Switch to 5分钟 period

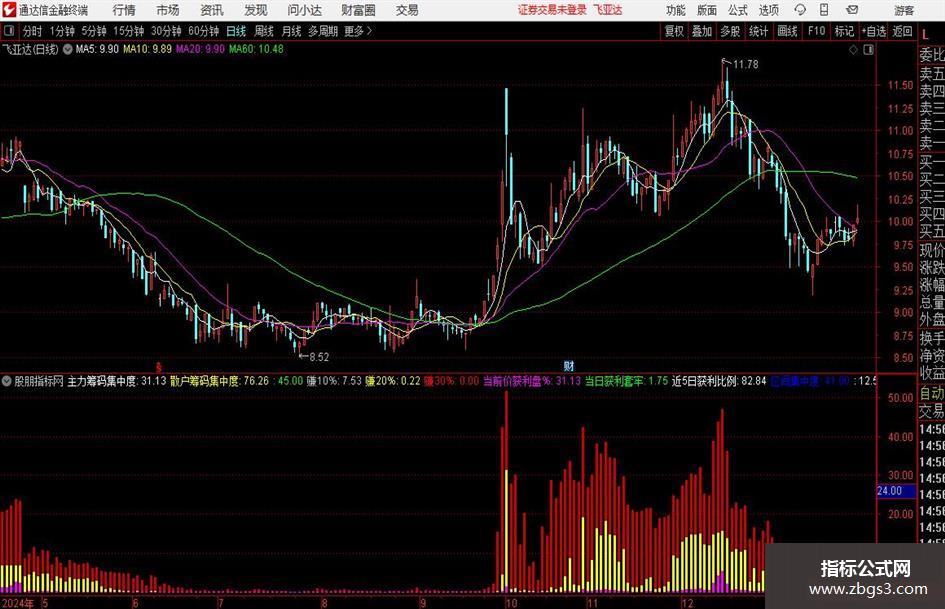[94, 31]
